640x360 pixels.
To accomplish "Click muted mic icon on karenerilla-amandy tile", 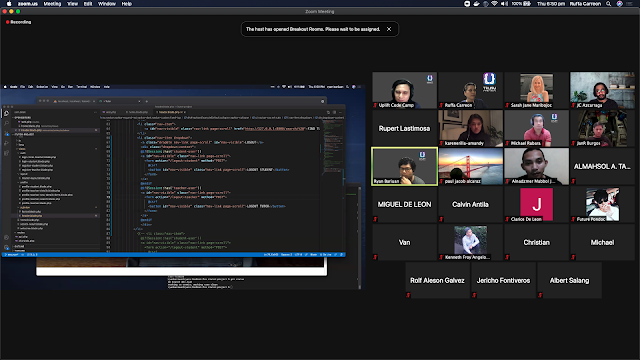I will [x=441, y=143].
